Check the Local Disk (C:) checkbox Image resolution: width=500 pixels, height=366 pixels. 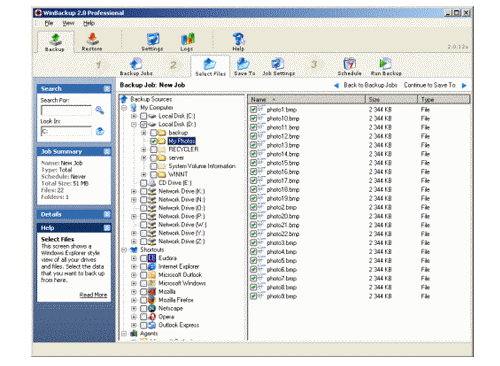[143, 116]
